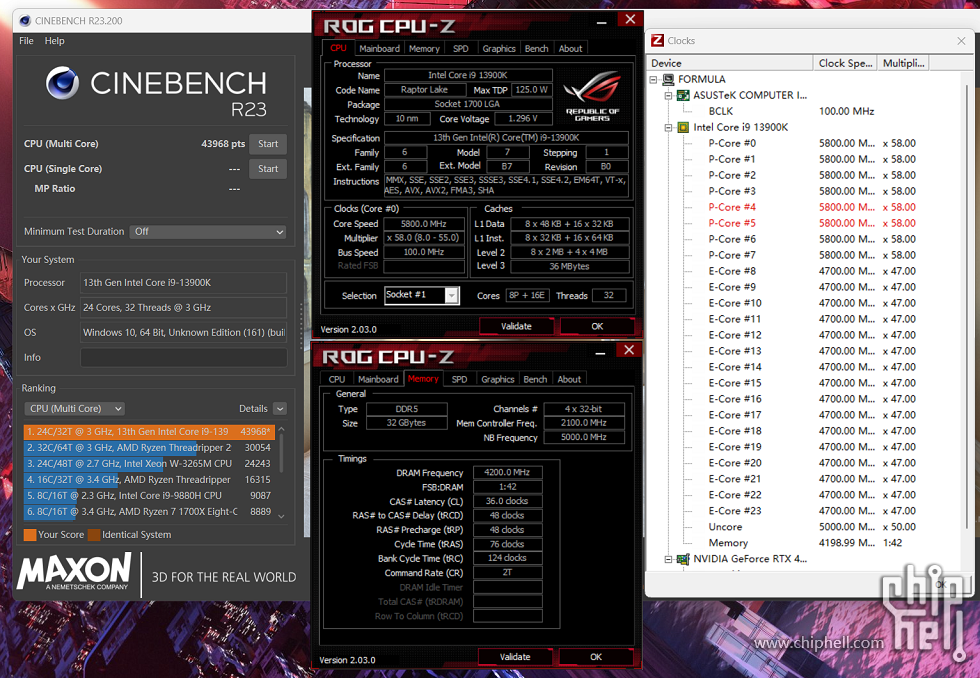The height and width of the screenshot is (678, 980).
Task: Click Validate in upper CPU-Z window
Action: [x=516, y=326]
